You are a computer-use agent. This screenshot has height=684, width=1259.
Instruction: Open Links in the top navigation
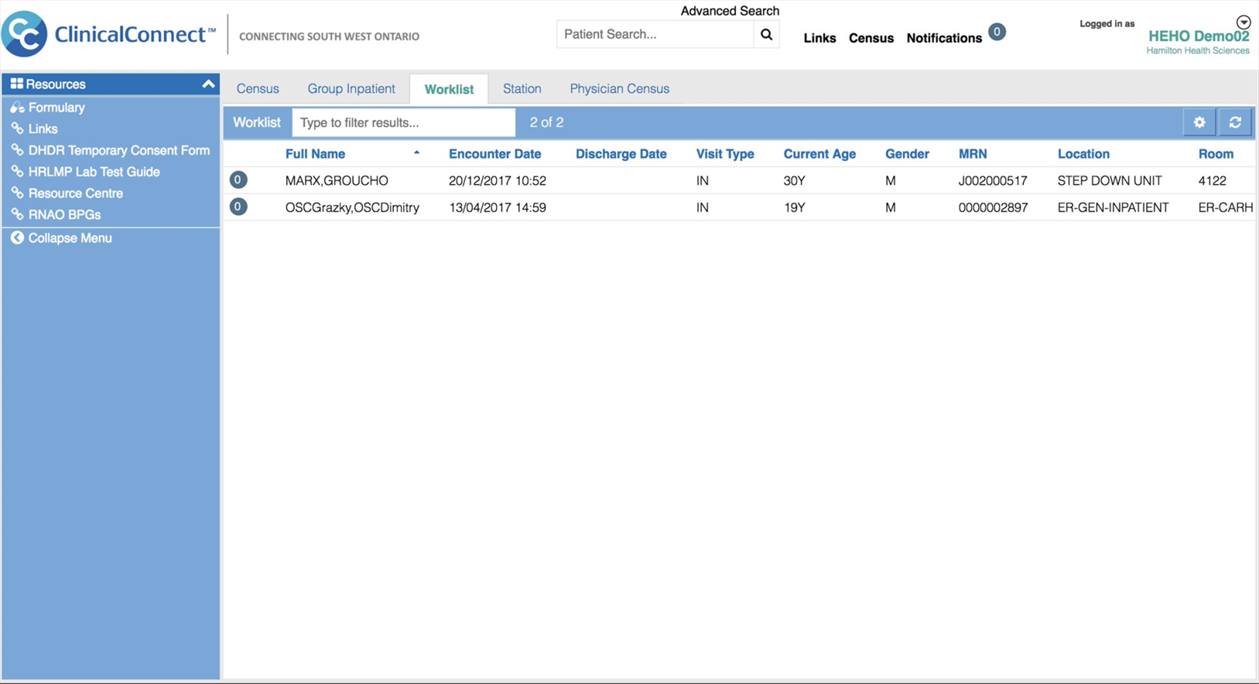tap(820, 38)
